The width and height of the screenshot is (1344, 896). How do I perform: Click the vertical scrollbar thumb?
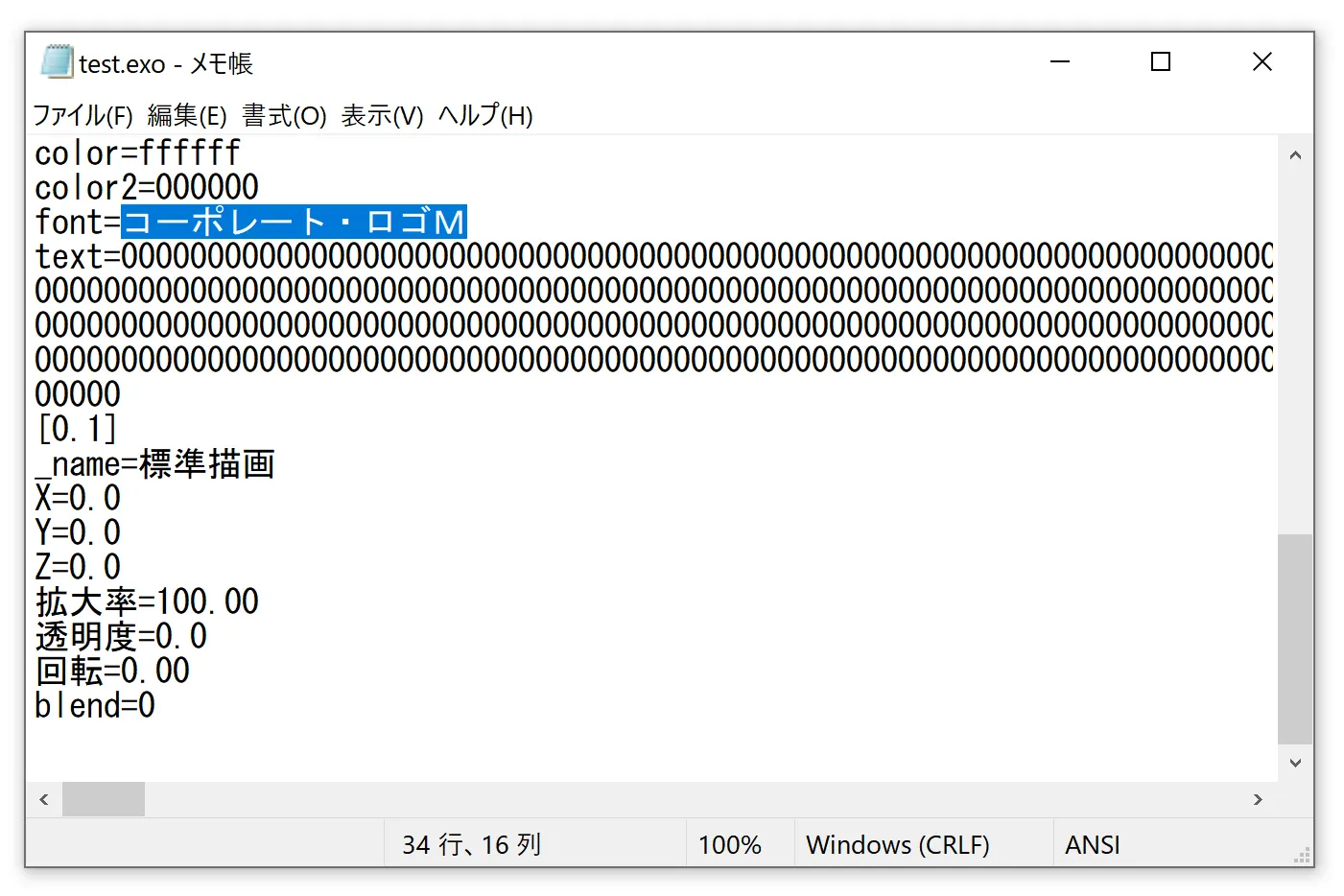pyautogui.click(x=1295, y=639)
